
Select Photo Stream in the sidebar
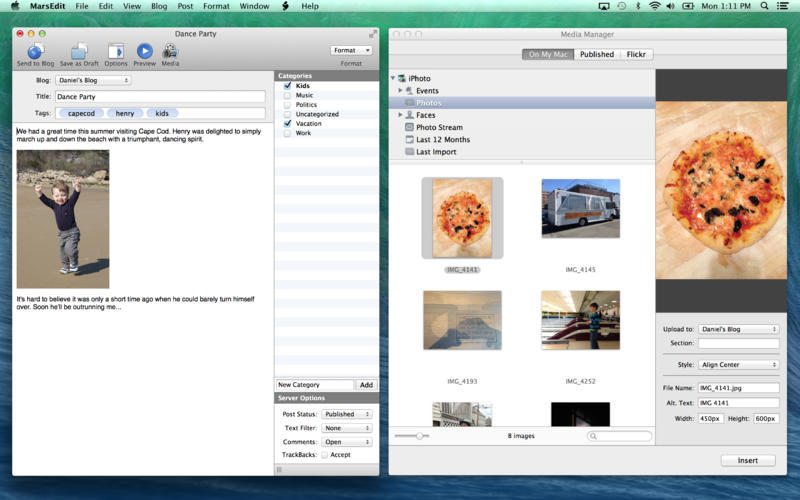[439, 127]
